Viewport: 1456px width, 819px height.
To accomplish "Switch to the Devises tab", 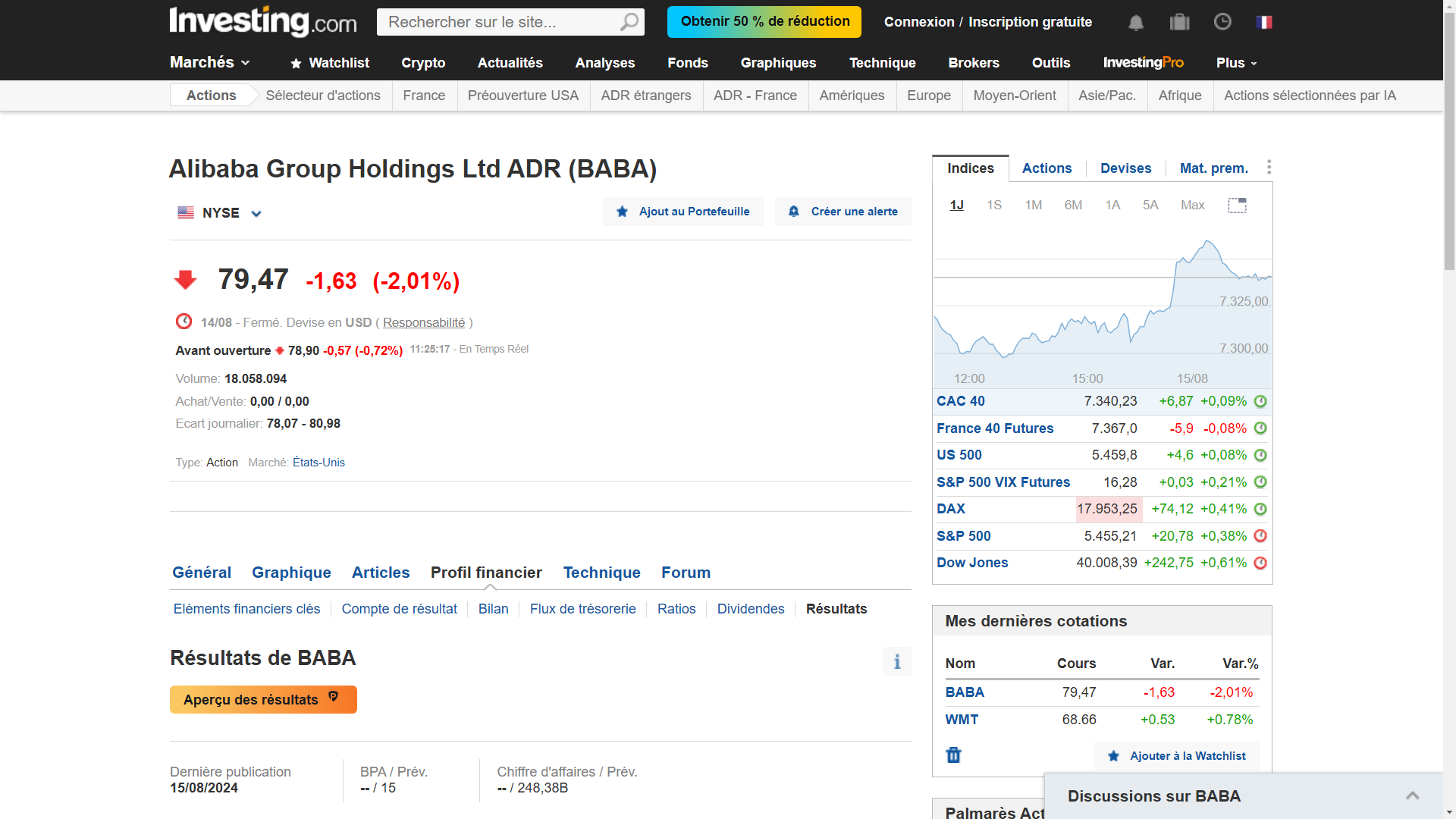I will [x=1125, y=168].
